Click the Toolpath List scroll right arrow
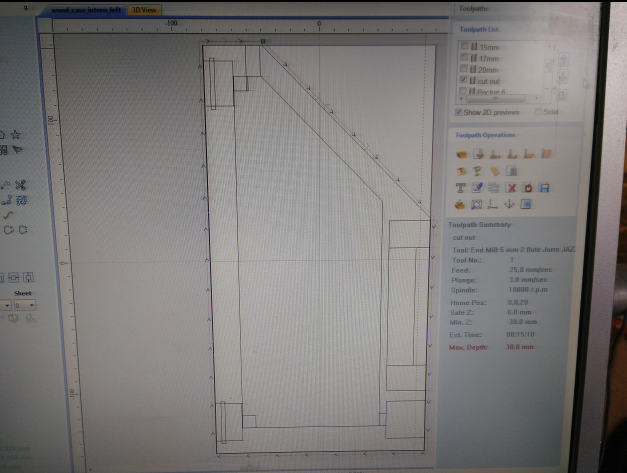Image resolution: width=627 pixels, height=473 pixels. coord(537,98)
